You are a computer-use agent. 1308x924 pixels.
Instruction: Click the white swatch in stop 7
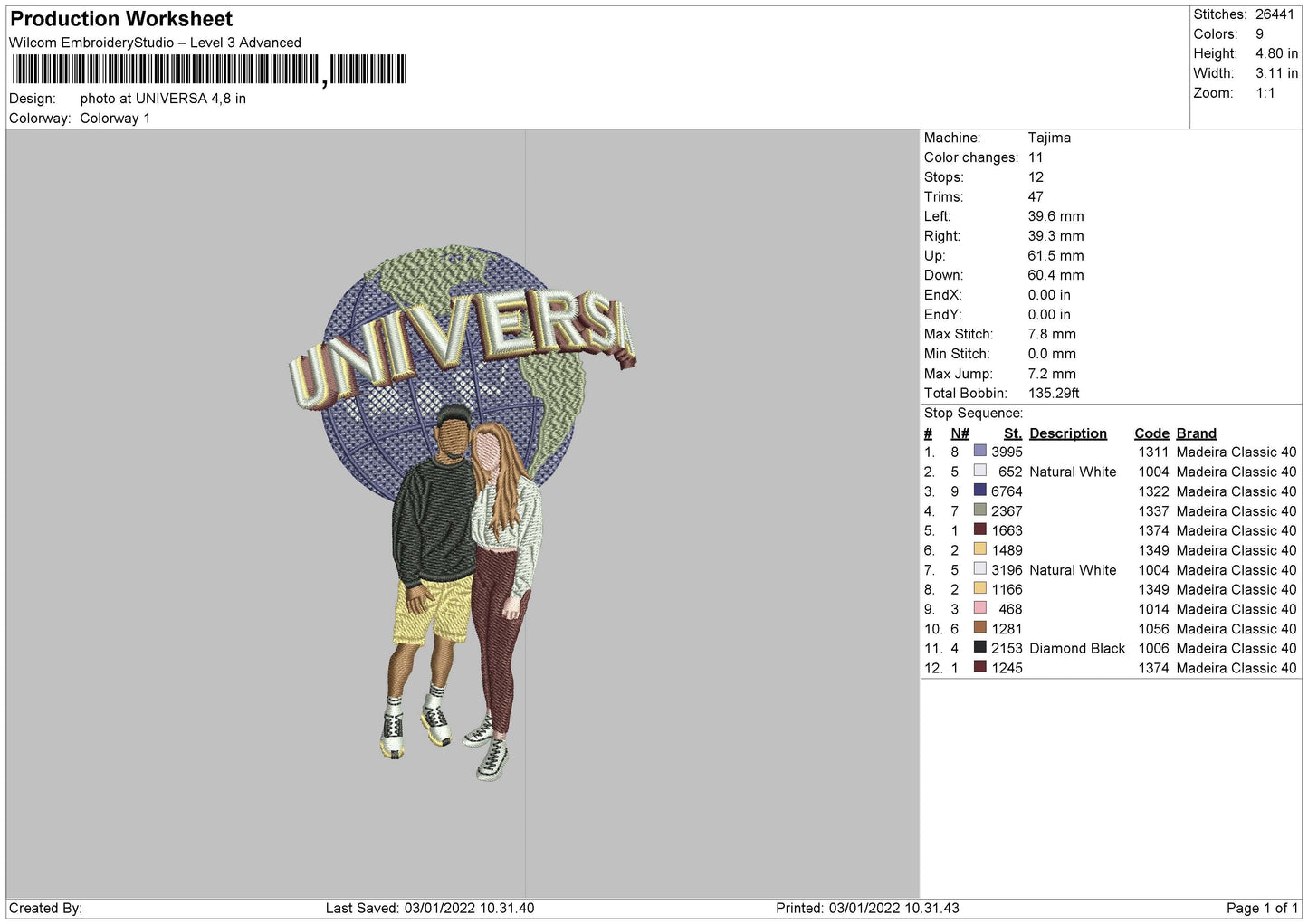click(x=979, y=569)
